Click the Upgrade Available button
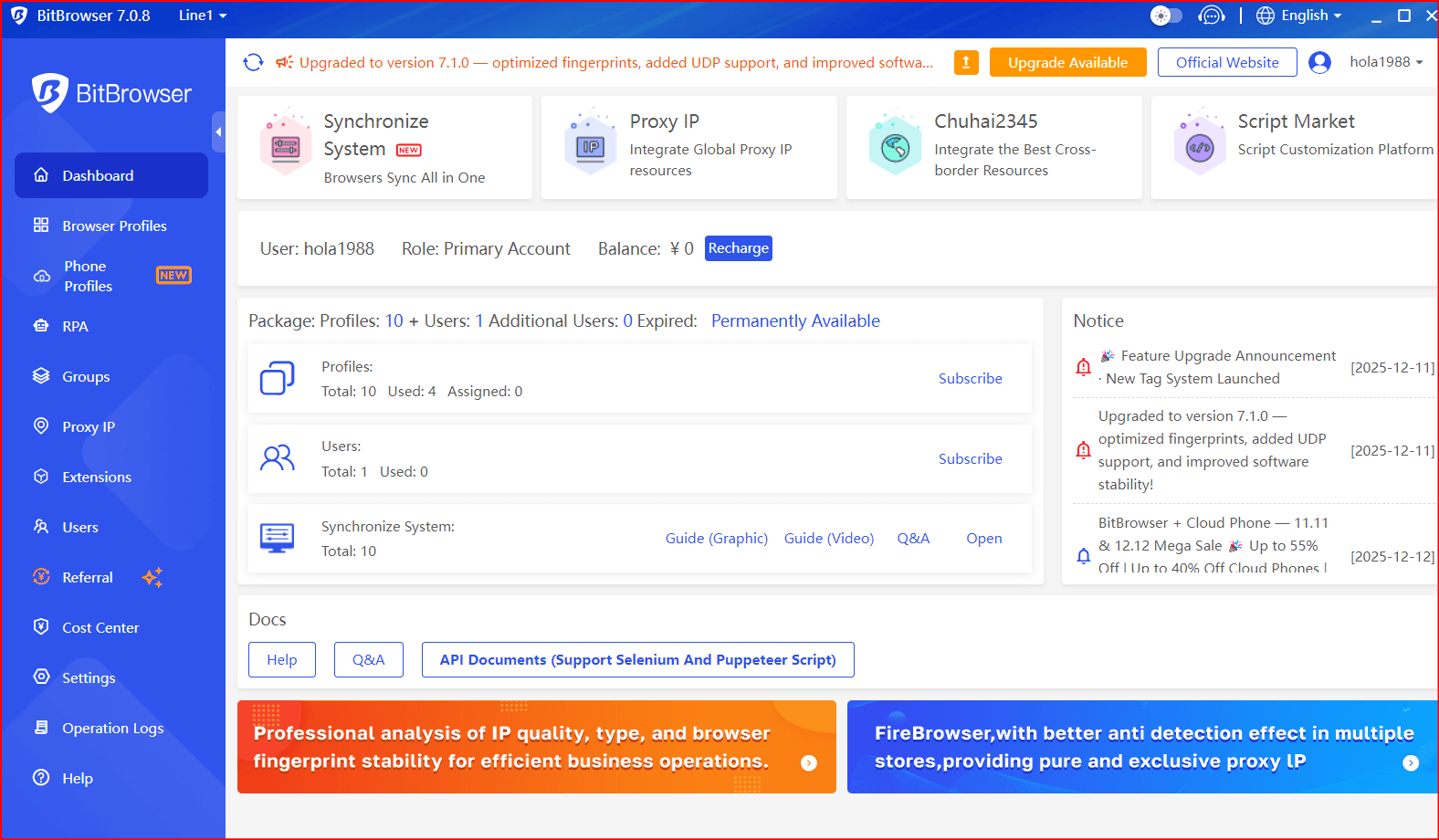 [x=1067, y=62]
